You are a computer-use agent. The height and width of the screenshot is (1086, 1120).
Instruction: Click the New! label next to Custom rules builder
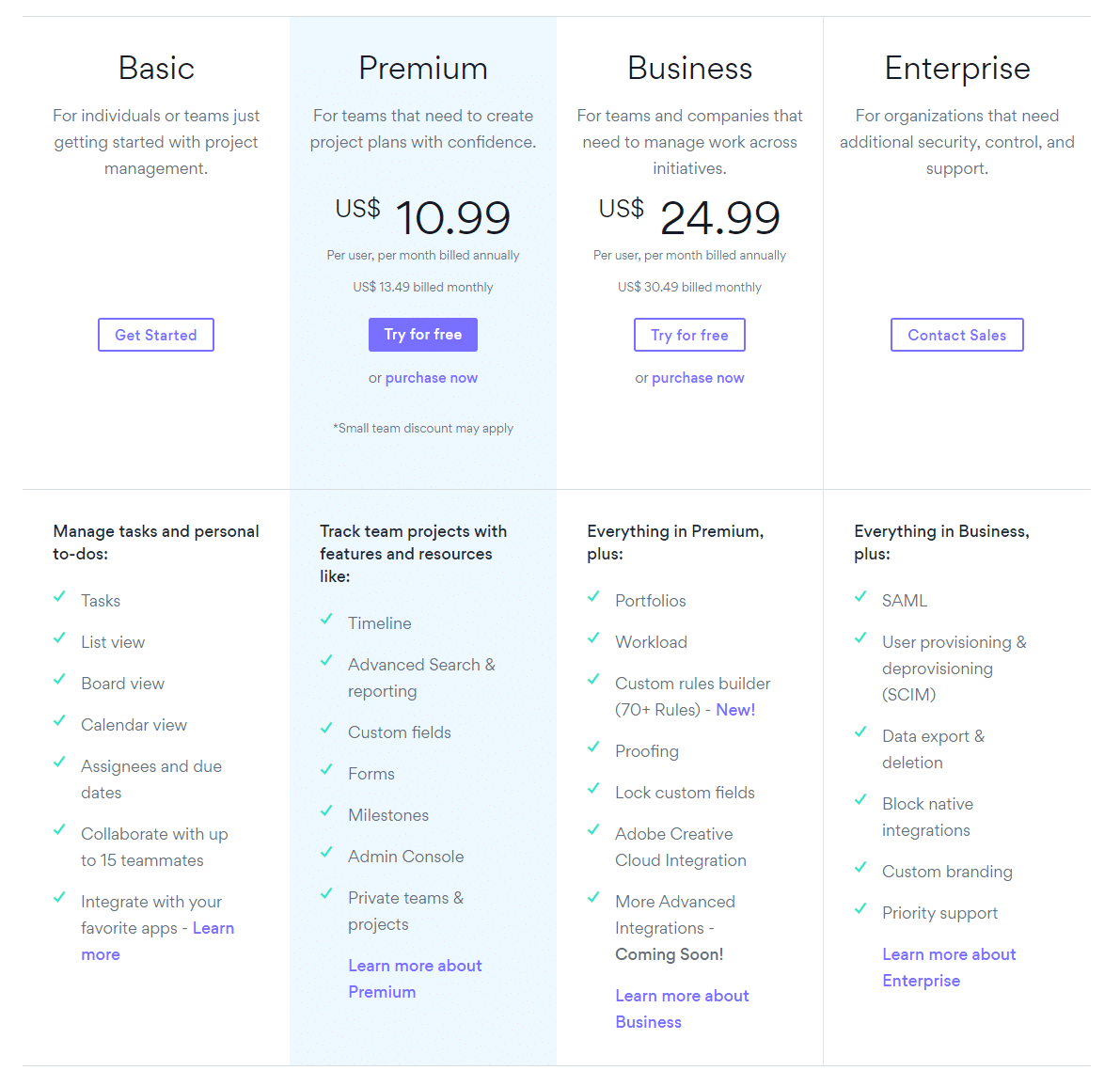point(735,709)
